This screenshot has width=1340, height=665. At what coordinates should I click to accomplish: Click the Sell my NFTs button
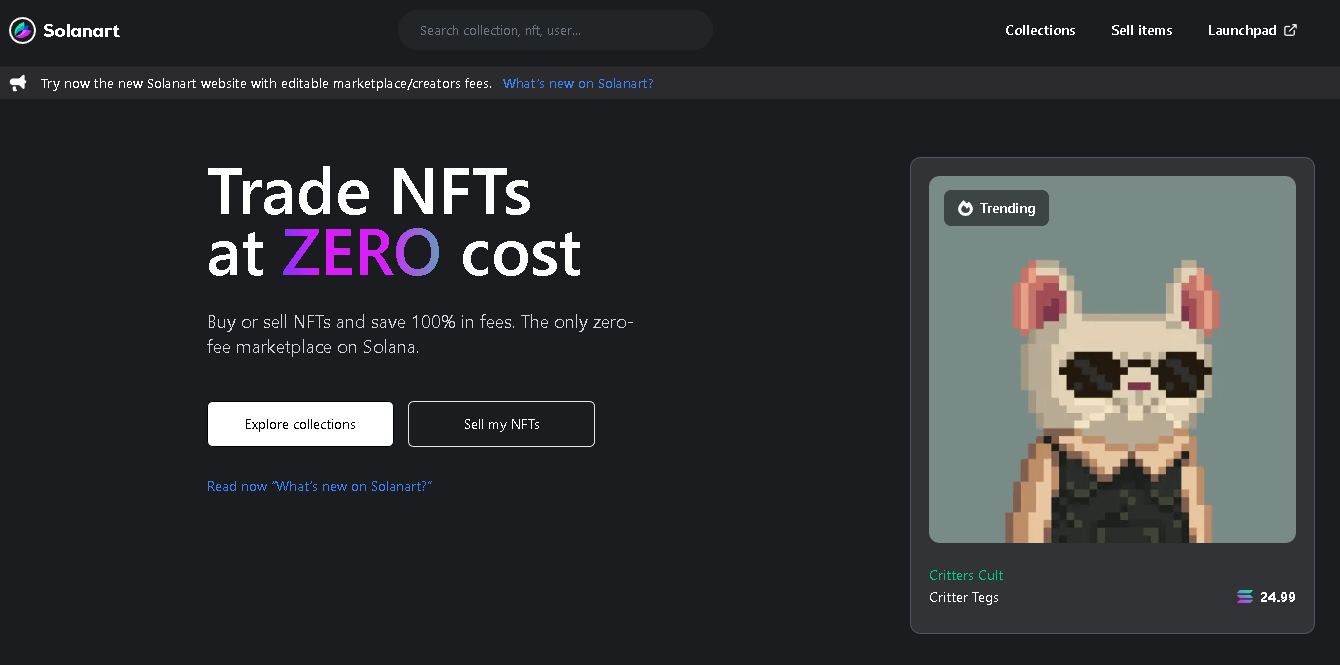click(501, 424)
